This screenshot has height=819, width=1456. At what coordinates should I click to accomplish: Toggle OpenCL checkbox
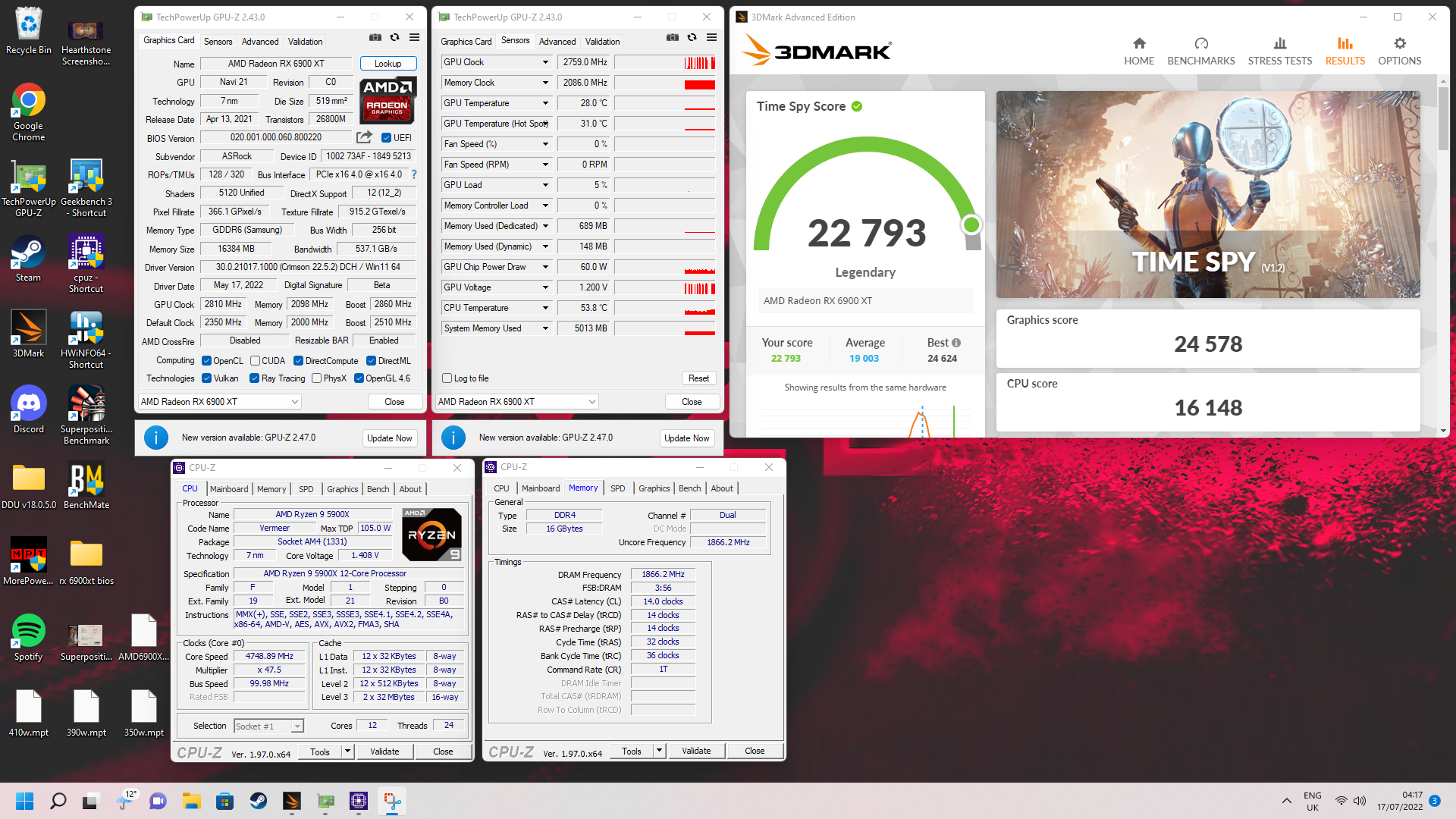(206, 361)
